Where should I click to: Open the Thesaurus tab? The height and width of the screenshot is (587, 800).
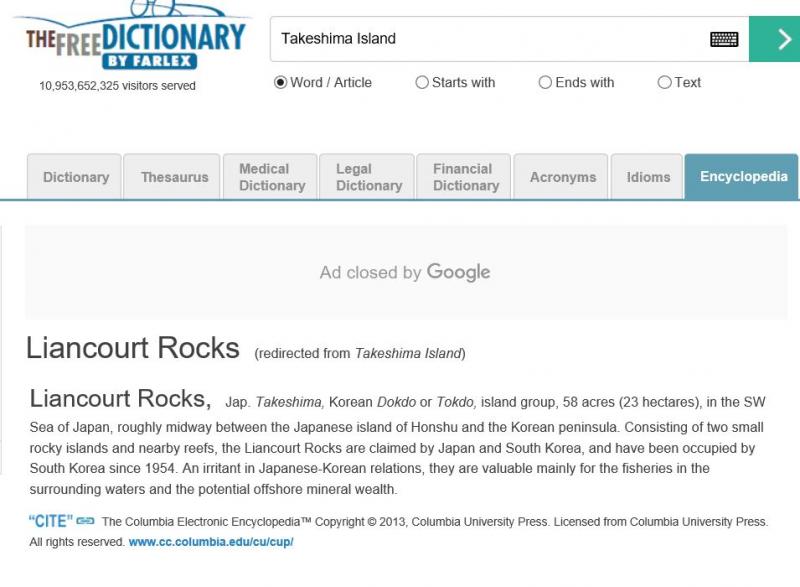click(174, 177)
